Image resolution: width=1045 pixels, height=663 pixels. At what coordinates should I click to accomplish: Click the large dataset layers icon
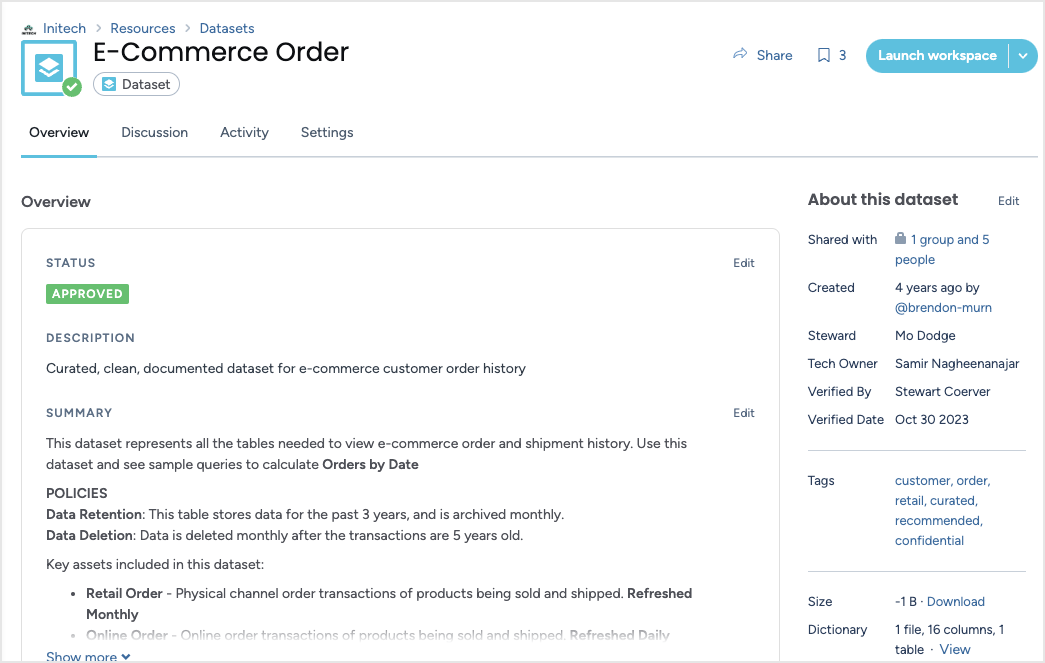49,67
